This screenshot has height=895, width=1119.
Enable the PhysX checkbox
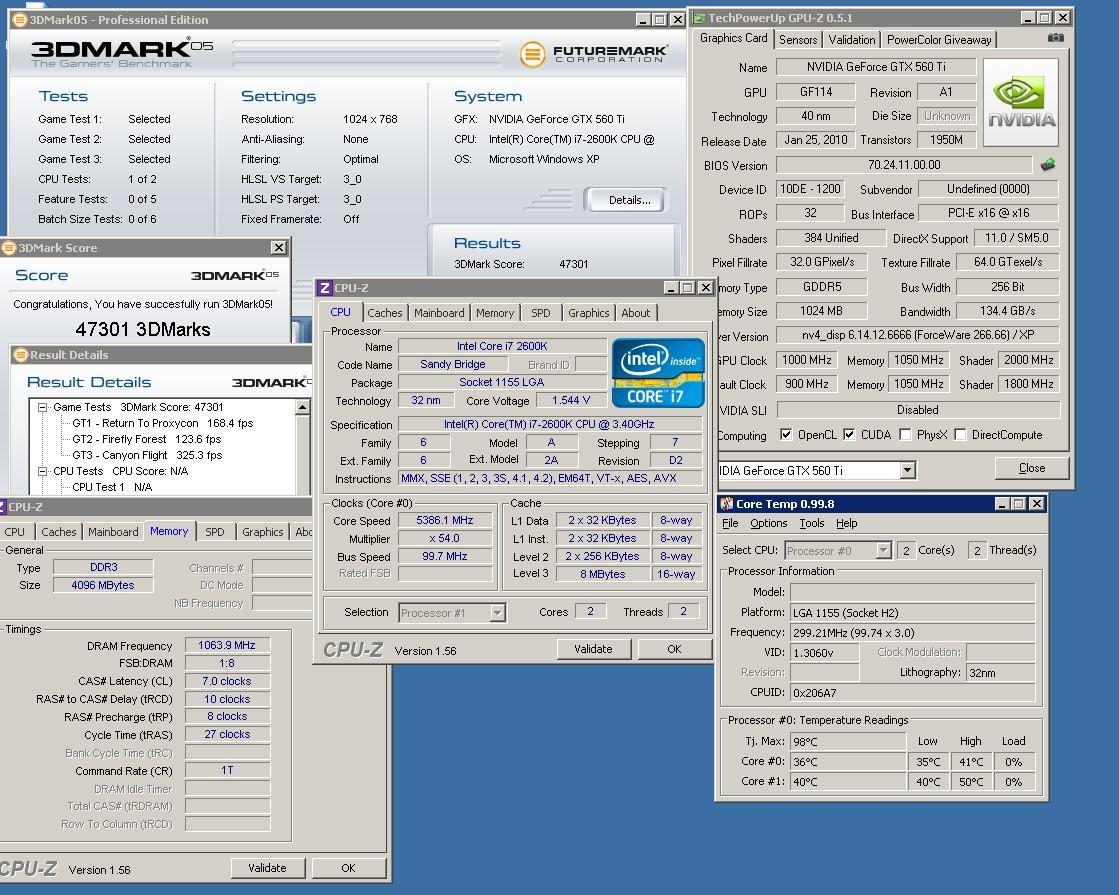(905, 435)
